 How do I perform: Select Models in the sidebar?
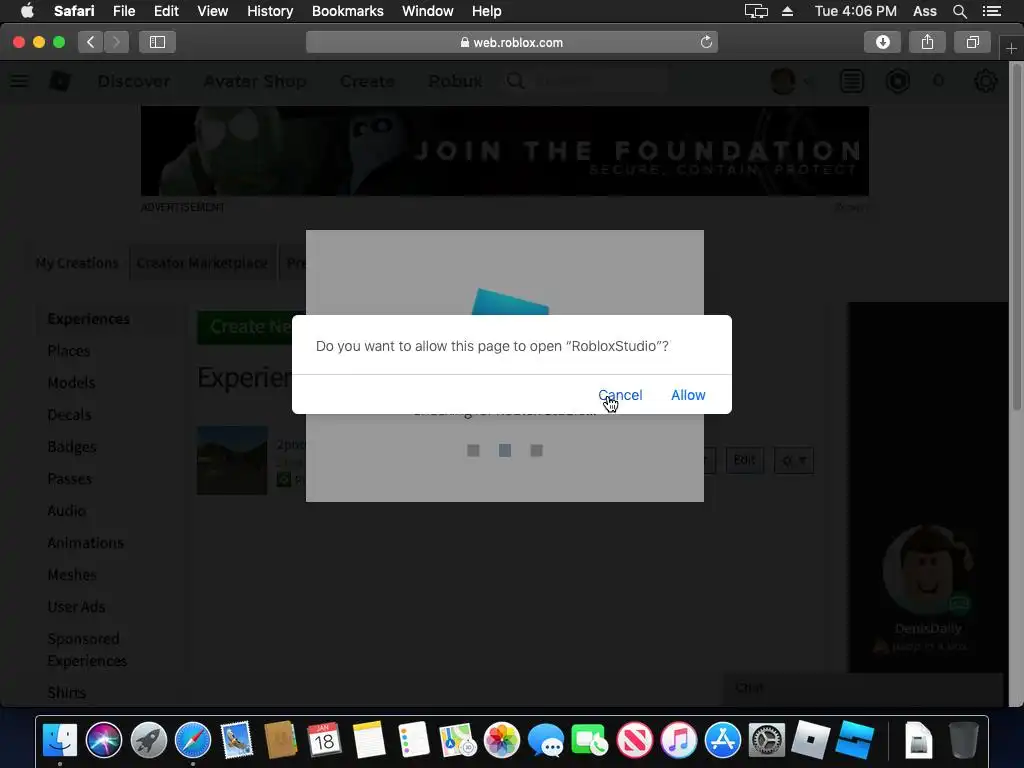click(71, 383)
